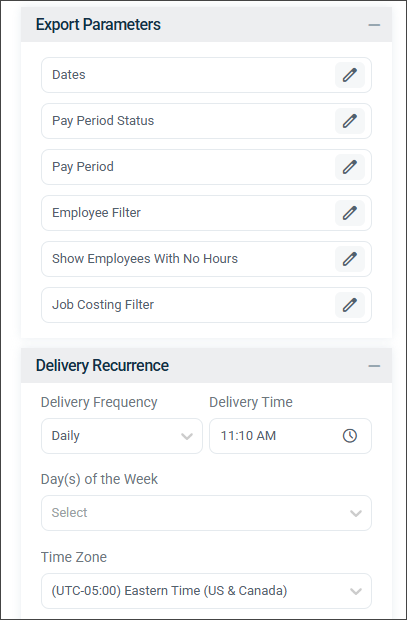Edit the Pay Period parameter
407x620 pixels.
click(x=350, y=166)
